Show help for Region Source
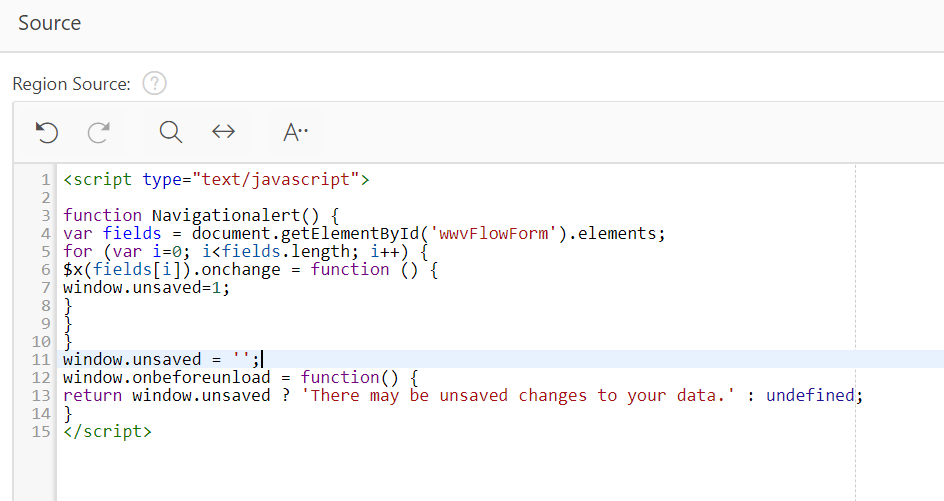Screen dimensions: 944x501 point(154,83)
